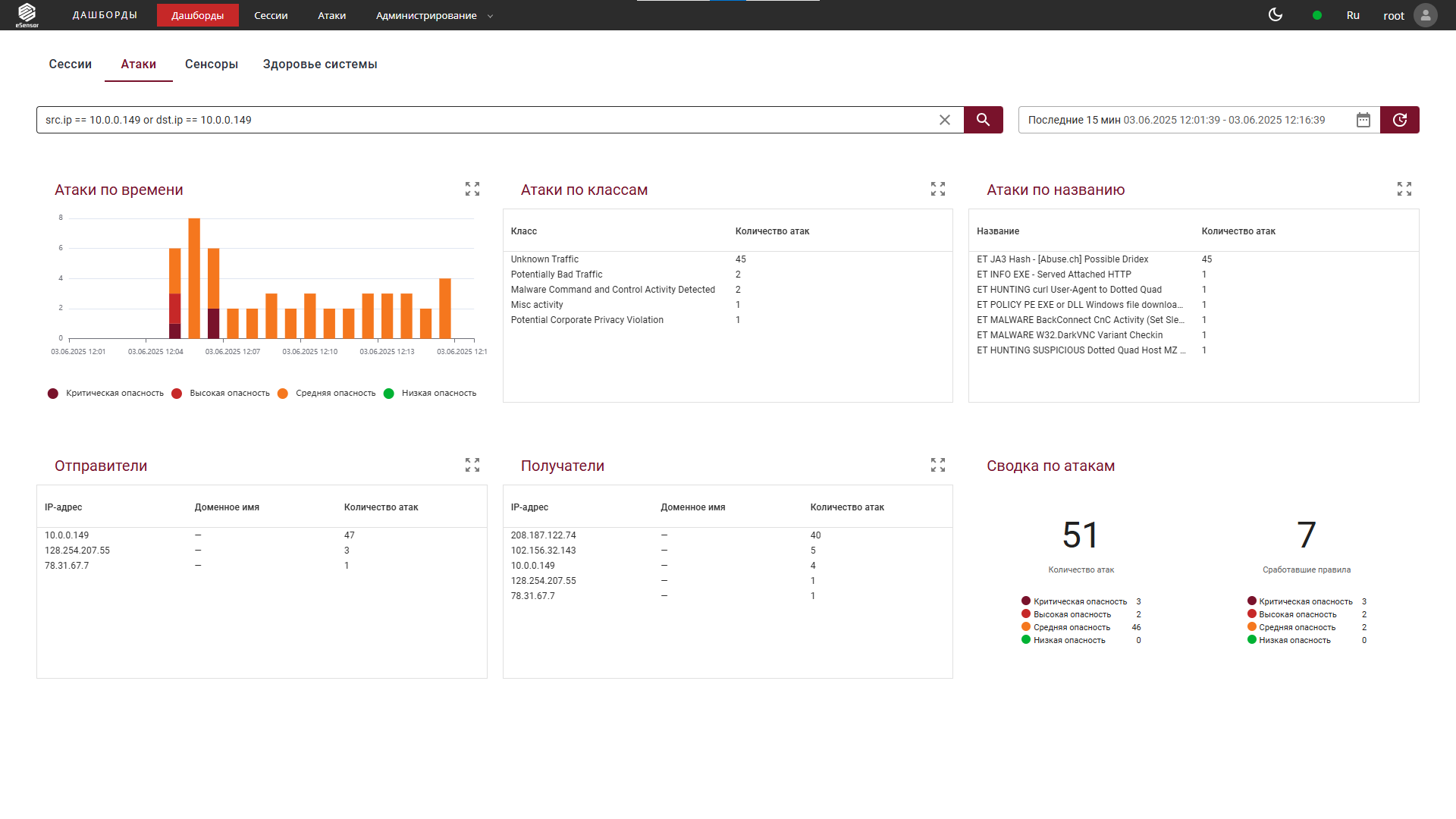Toggle dark mode moon icon
The image size is (1456, 819).
click(1276, 15)
